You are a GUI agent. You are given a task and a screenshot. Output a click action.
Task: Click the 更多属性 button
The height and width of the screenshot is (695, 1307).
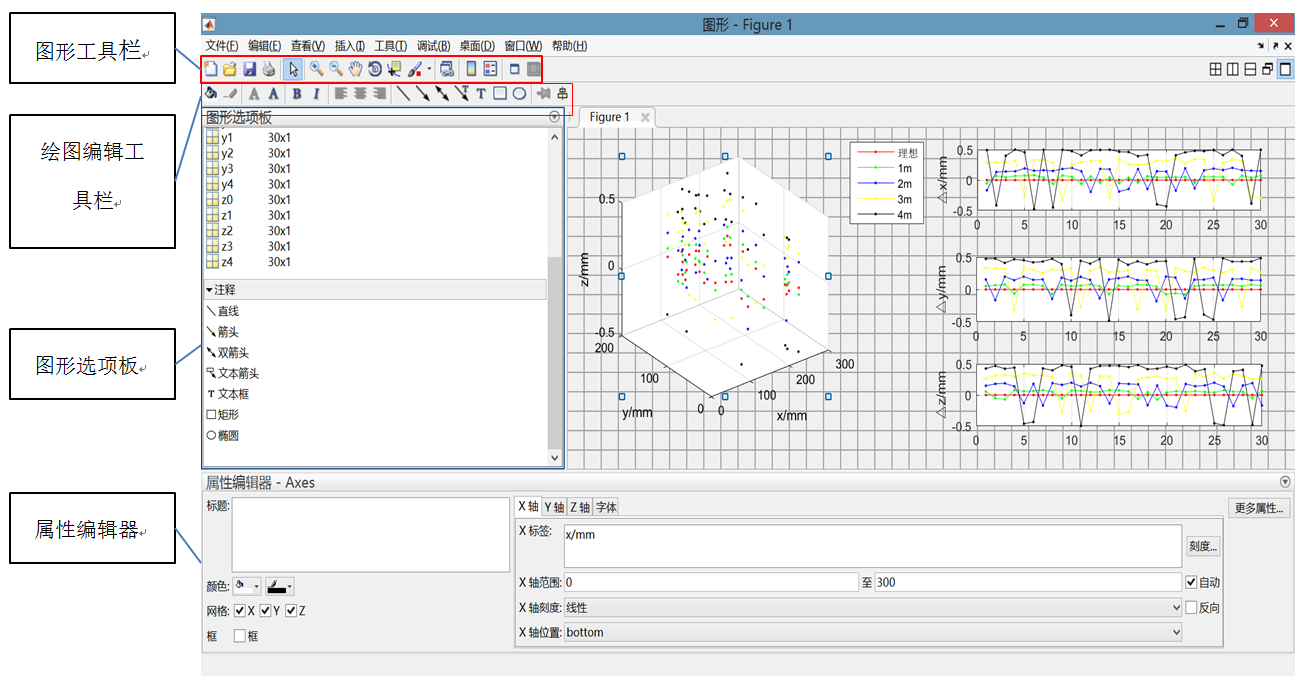pos(1259,507)
